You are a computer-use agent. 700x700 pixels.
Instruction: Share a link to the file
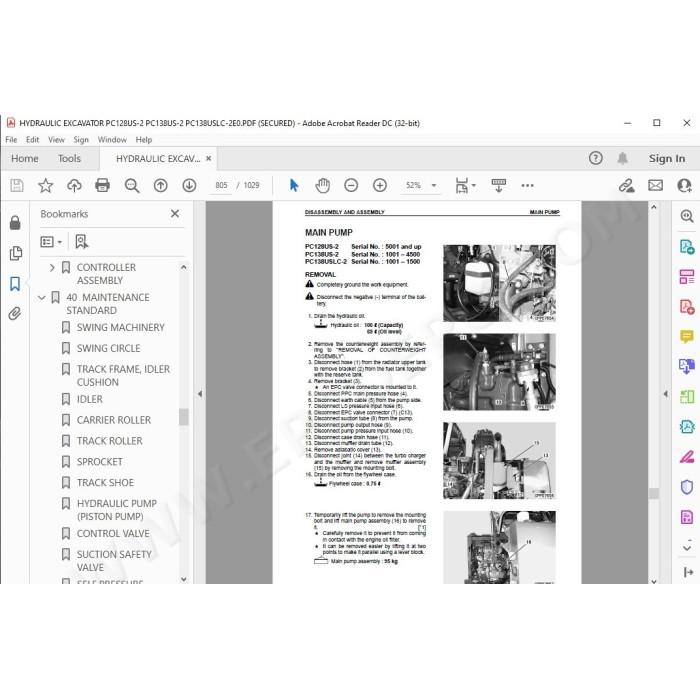pos(626,185)
